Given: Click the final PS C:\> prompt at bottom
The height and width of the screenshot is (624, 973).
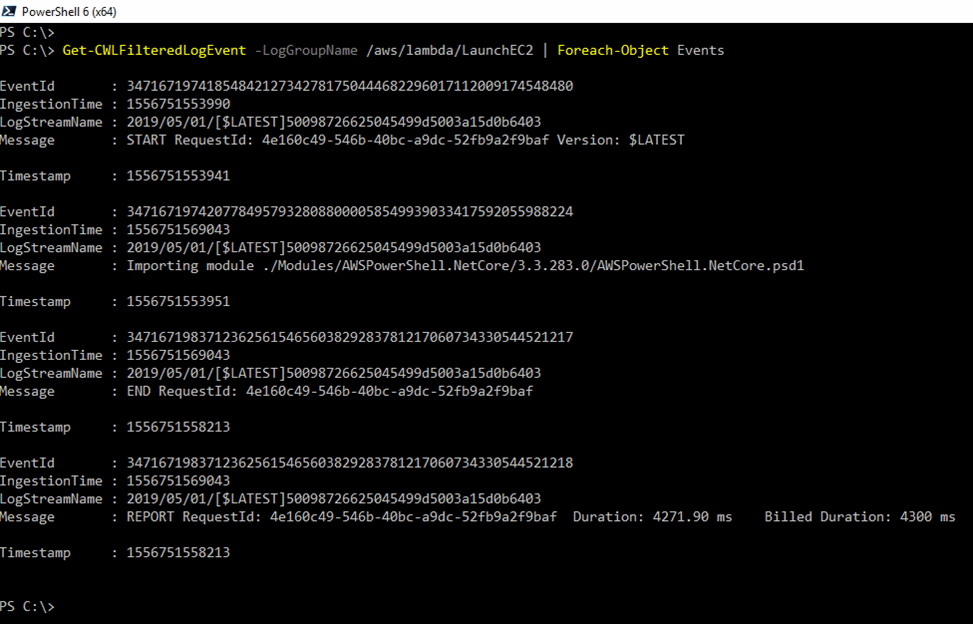Looking at the screenshot, I should [x=27, y=607].
